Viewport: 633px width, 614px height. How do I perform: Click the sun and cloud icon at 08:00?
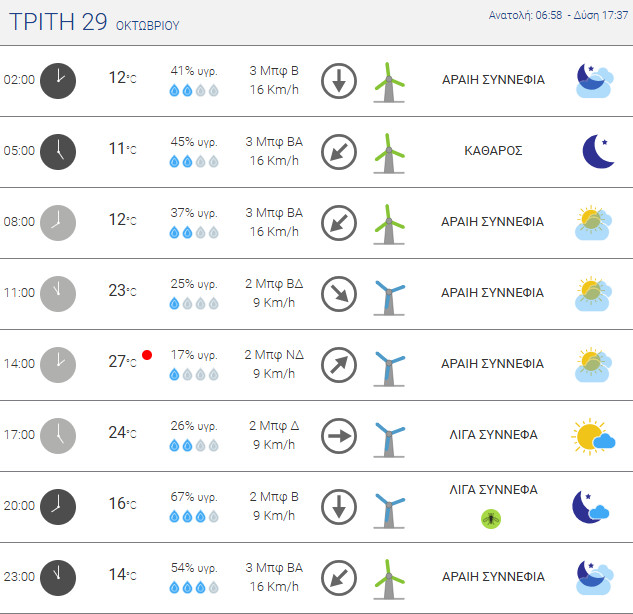[593, 222]
